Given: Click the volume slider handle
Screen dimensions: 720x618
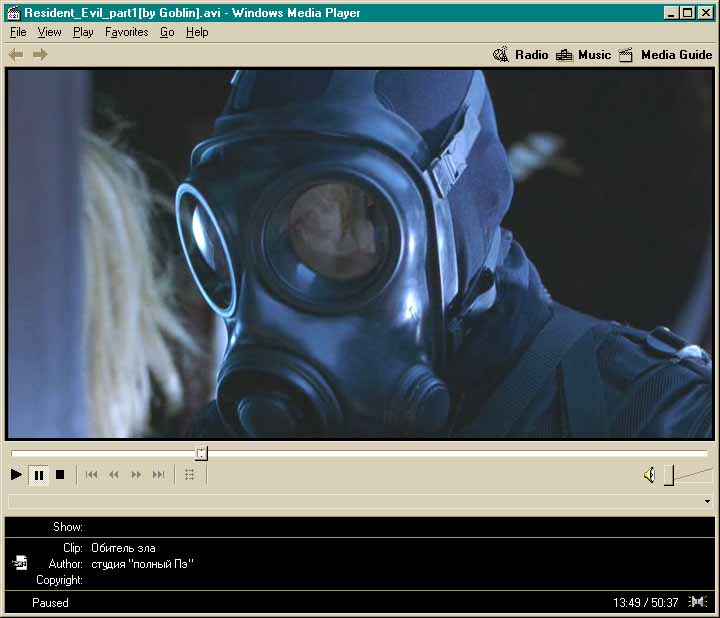Looking at the screenshot, I should click(x=669, y=475).
